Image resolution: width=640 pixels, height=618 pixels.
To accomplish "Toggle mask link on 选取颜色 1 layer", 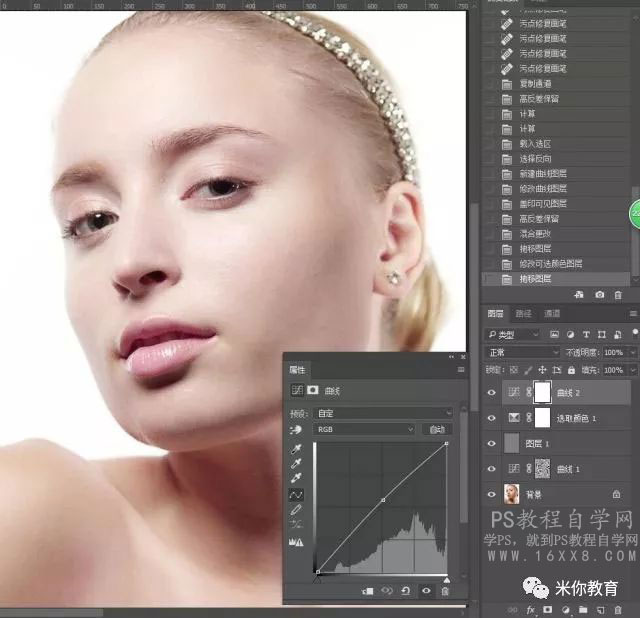I will pyautogui.click(x=529, y=418).
